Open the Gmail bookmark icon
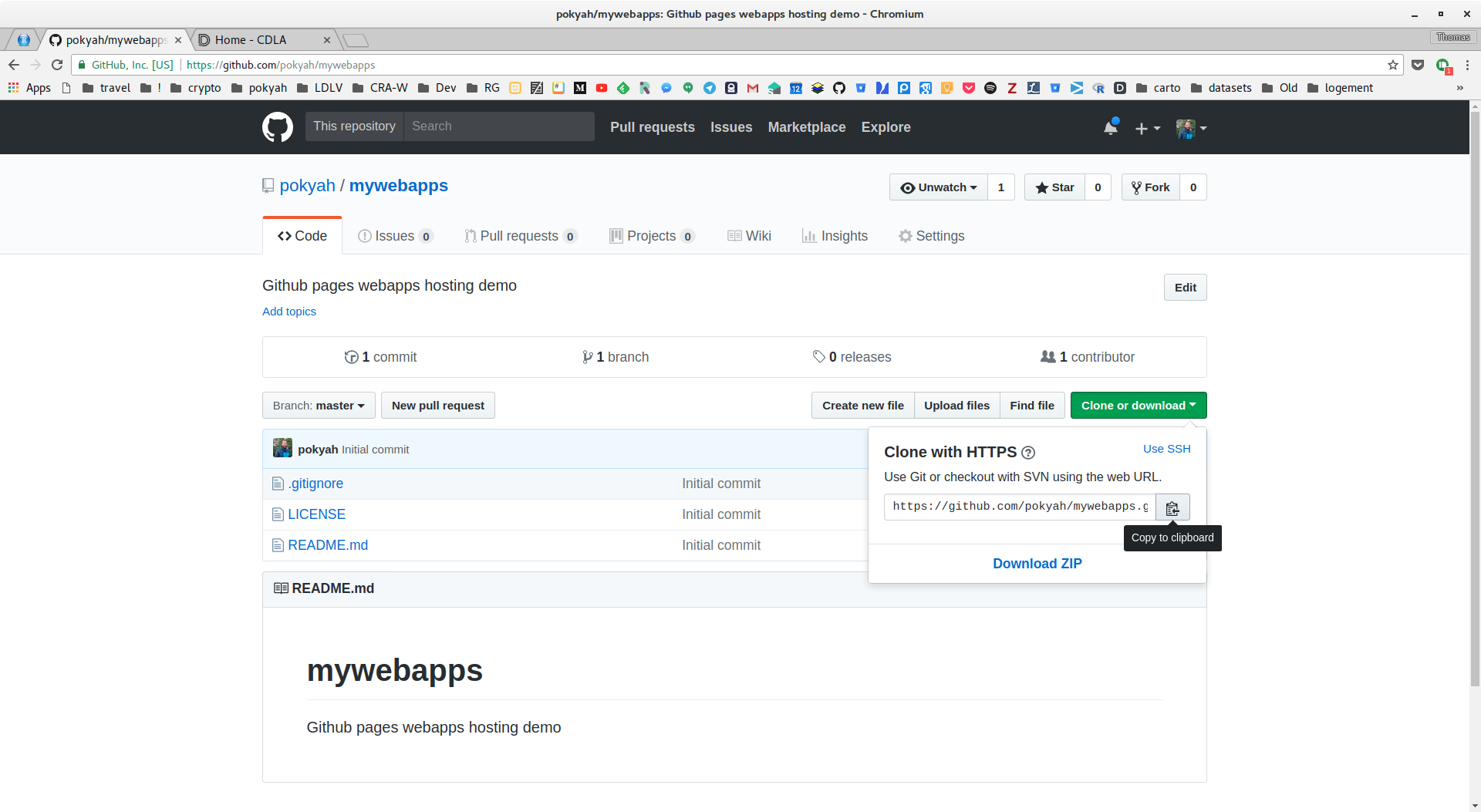 pos(753,88)
